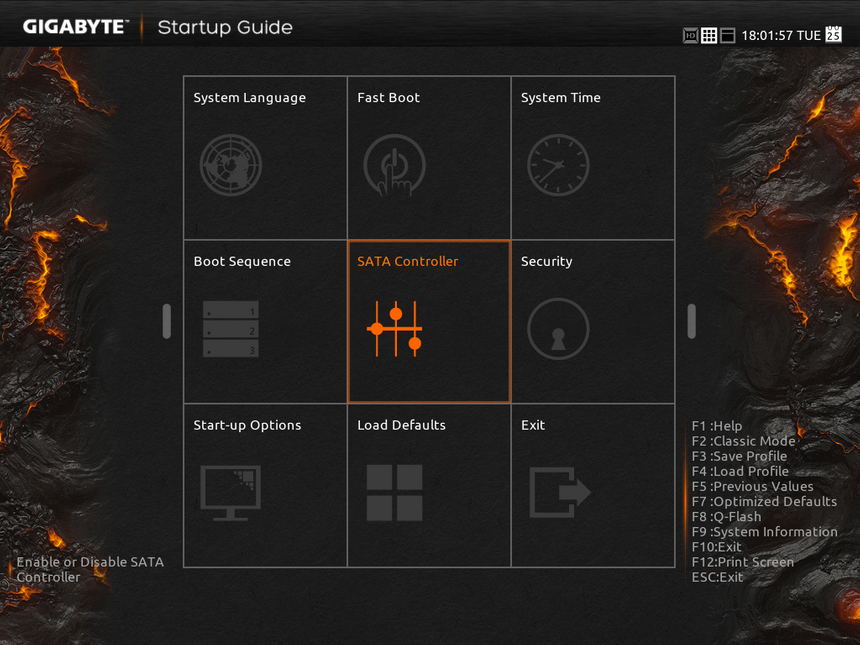Click the F8 Q-Flash shortcut text
This screenshot has width=860, height=645.
[x=726, y=517]
